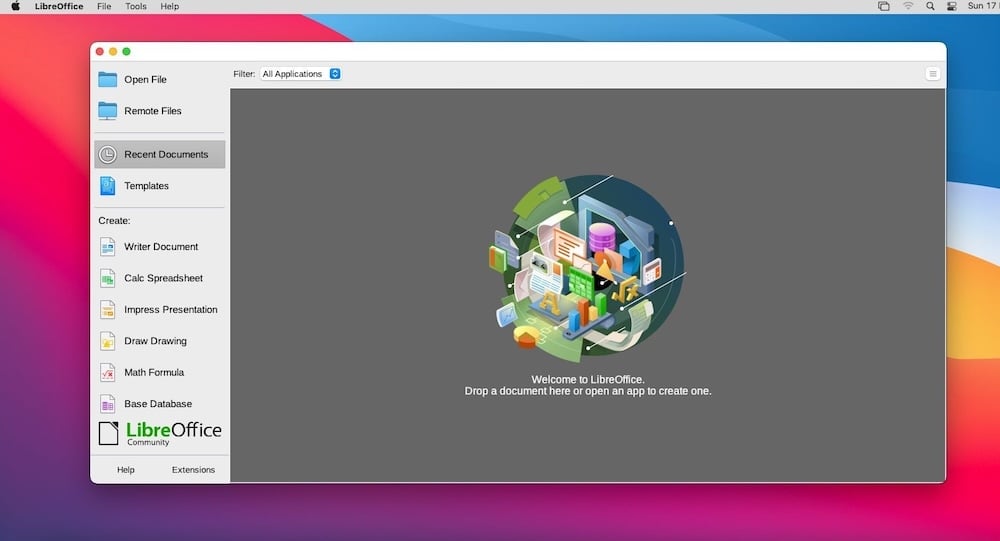Select the Recent Documents clock icon

pyautogui.click(x=107, y=154)
